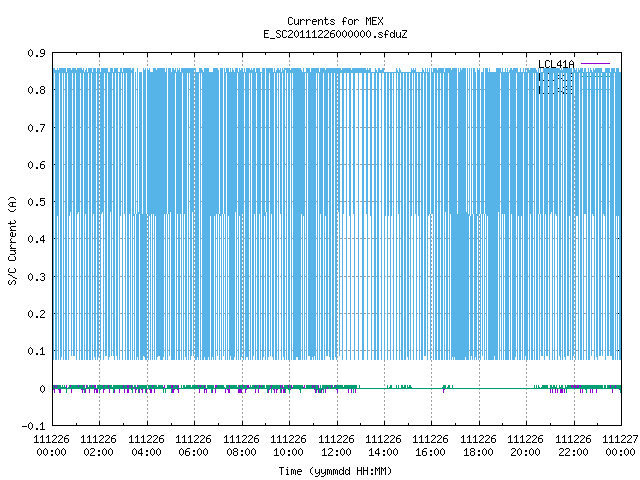Click the 111226 06:00 x-axis tick label
The image size is (640, 480).
coord(193,445)
